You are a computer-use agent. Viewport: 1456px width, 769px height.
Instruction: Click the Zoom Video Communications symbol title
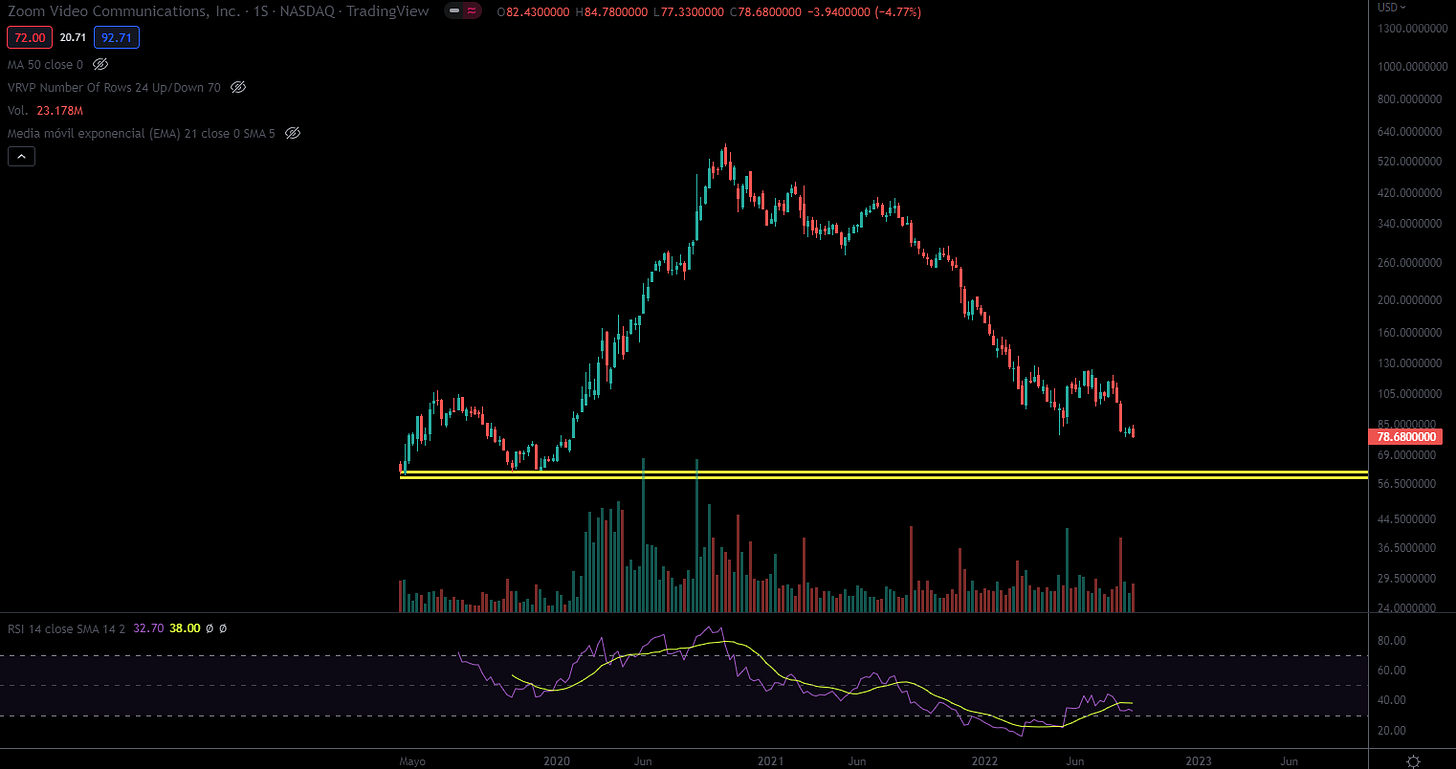[x=218, y=11]
